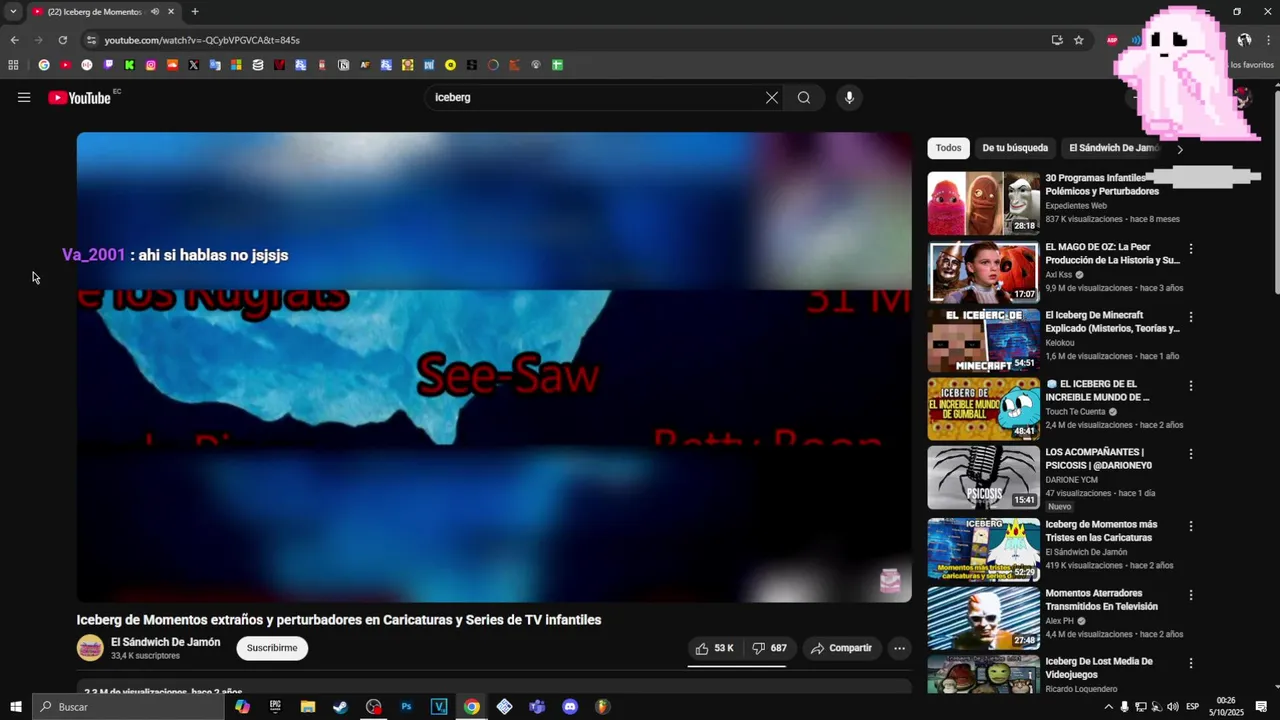Select the El Sándwich De Jamón chip

click(1113, 148)
